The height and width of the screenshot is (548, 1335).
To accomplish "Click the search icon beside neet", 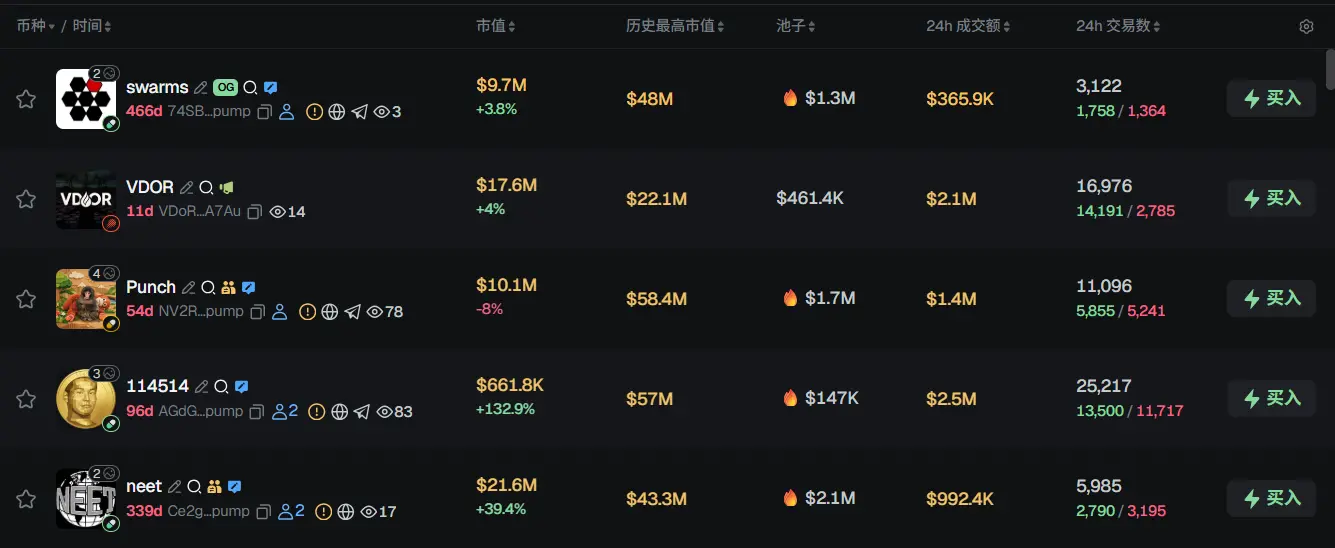I will (x=194, y=487).
